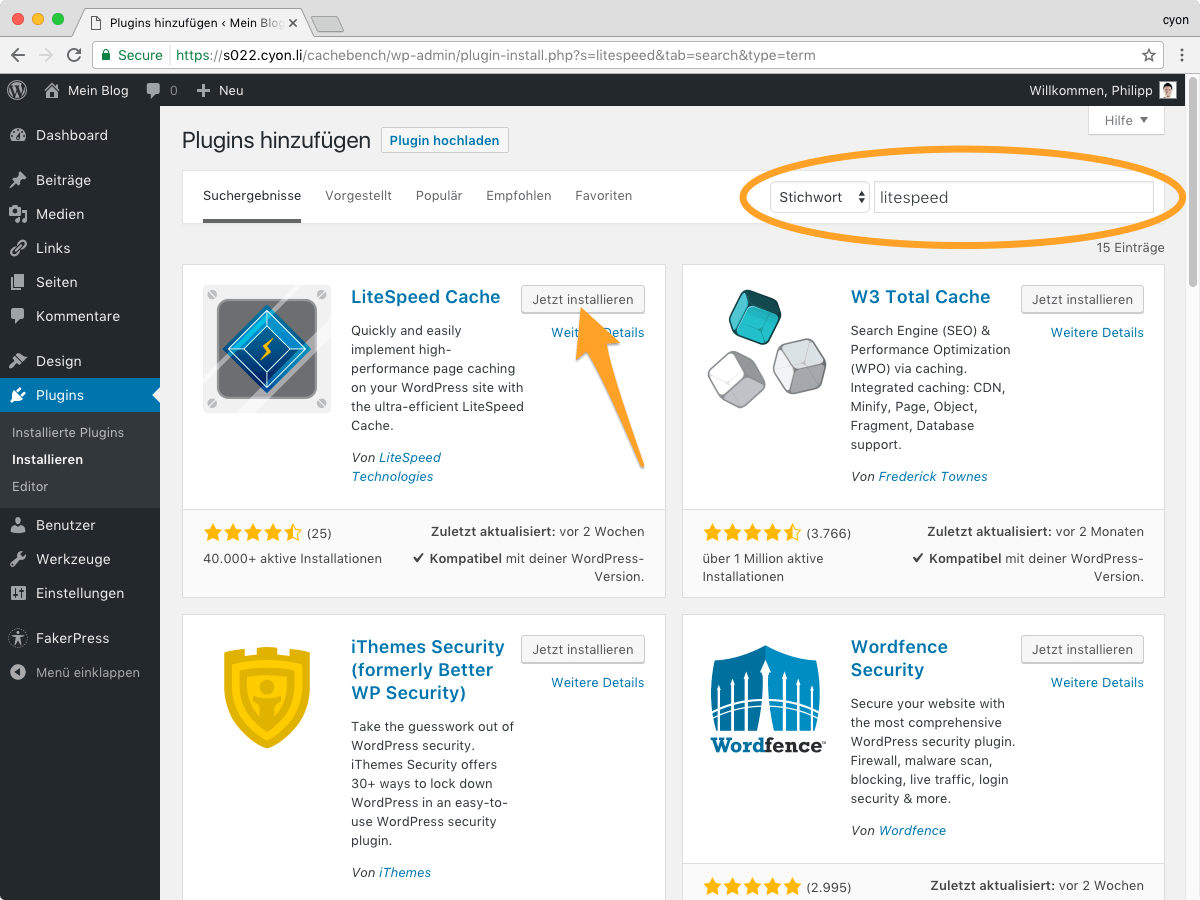Click the litespeed search input field
This screenshot has height=900, width=1200.
click(1013, 197)
